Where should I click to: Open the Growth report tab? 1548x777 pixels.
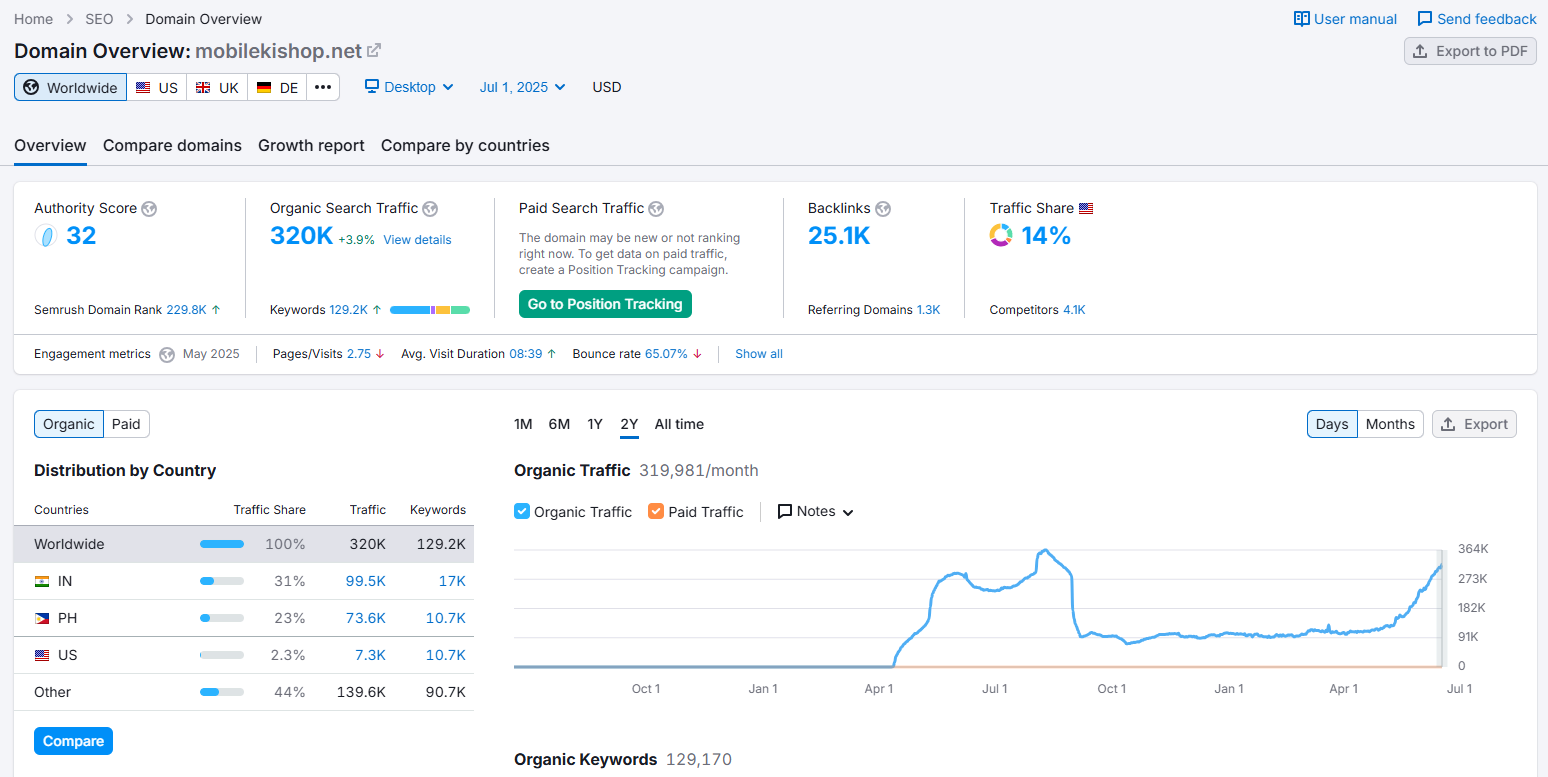tap(311, 145)
